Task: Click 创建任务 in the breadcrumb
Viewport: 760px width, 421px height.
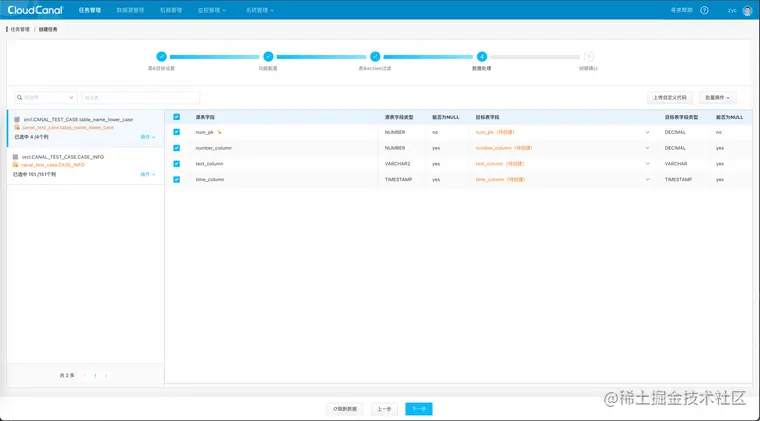Action: click(x=48, y=30)
